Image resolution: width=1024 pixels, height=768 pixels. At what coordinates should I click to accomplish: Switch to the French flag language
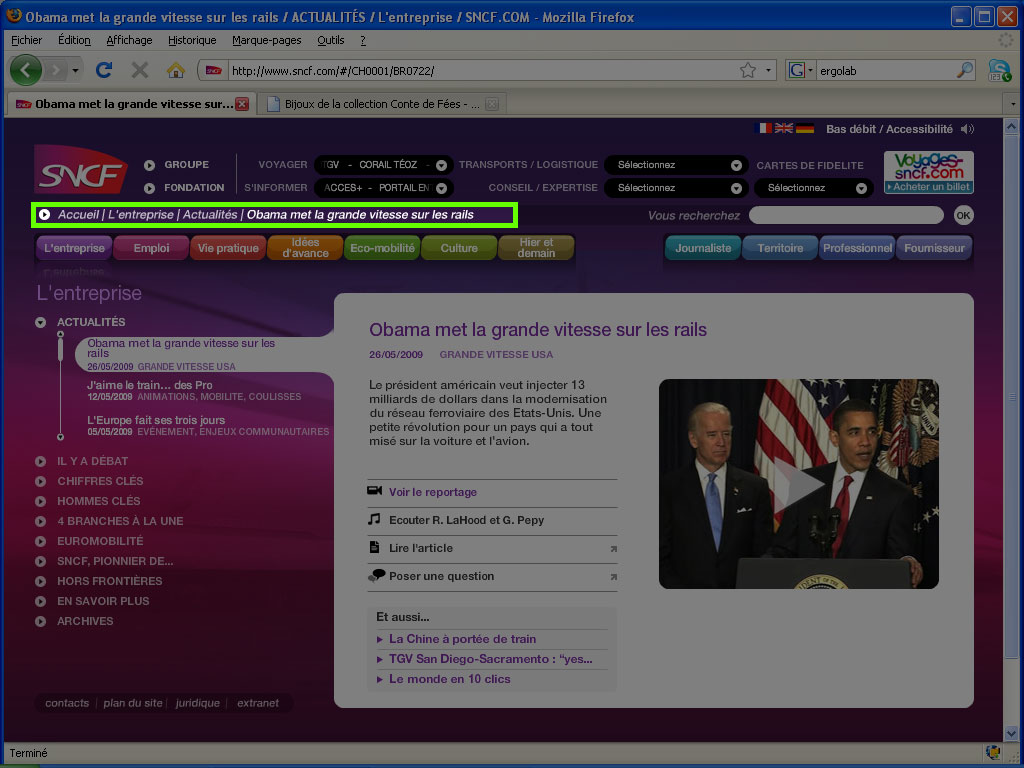[x=763, y=129]
